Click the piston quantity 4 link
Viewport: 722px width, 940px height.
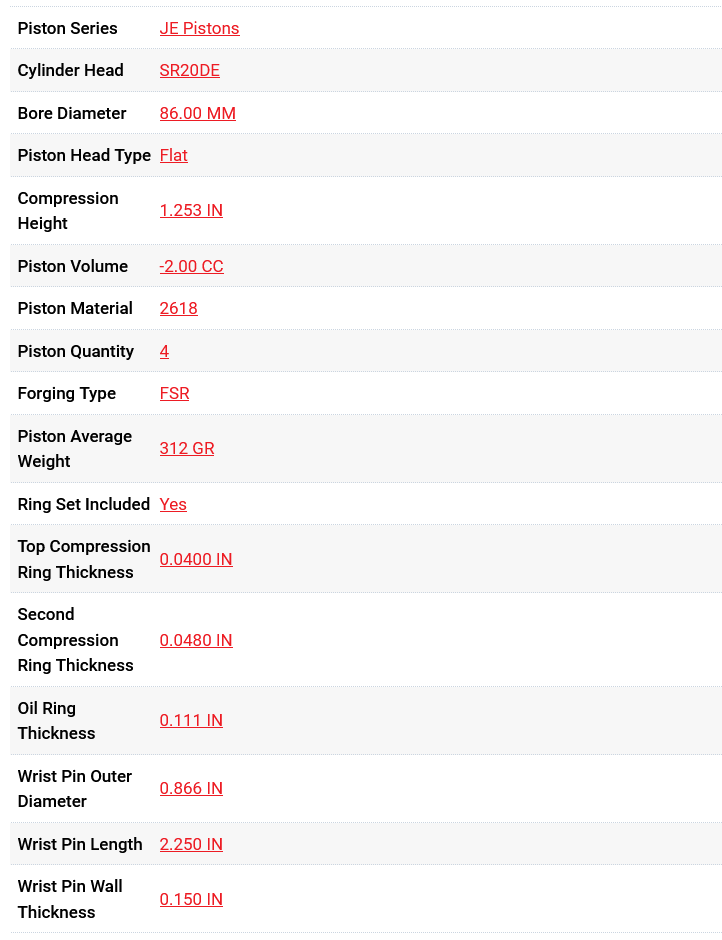164,351
